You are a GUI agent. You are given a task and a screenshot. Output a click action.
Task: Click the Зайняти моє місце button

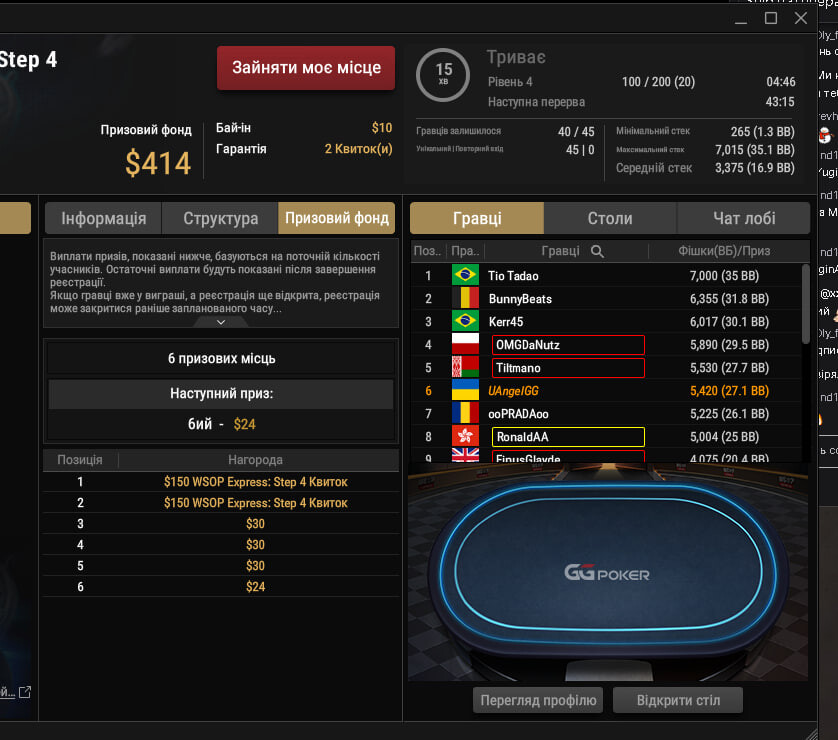306,67
